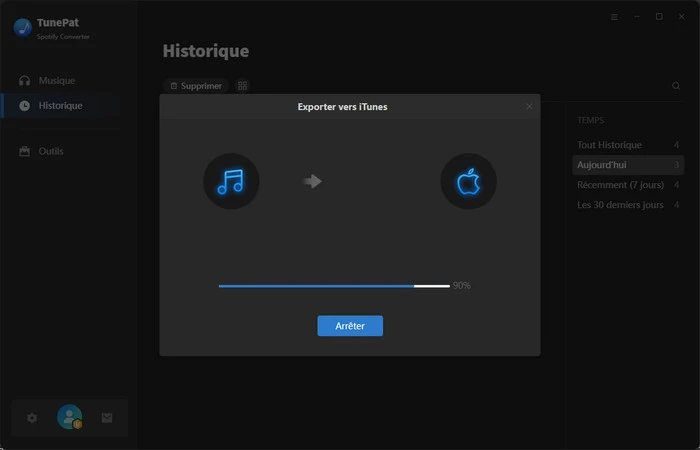The width and height of the screenshot is (700, 450).
Task: Choose Les 30 derniers jours filter
Action: [x=620, y=205]
